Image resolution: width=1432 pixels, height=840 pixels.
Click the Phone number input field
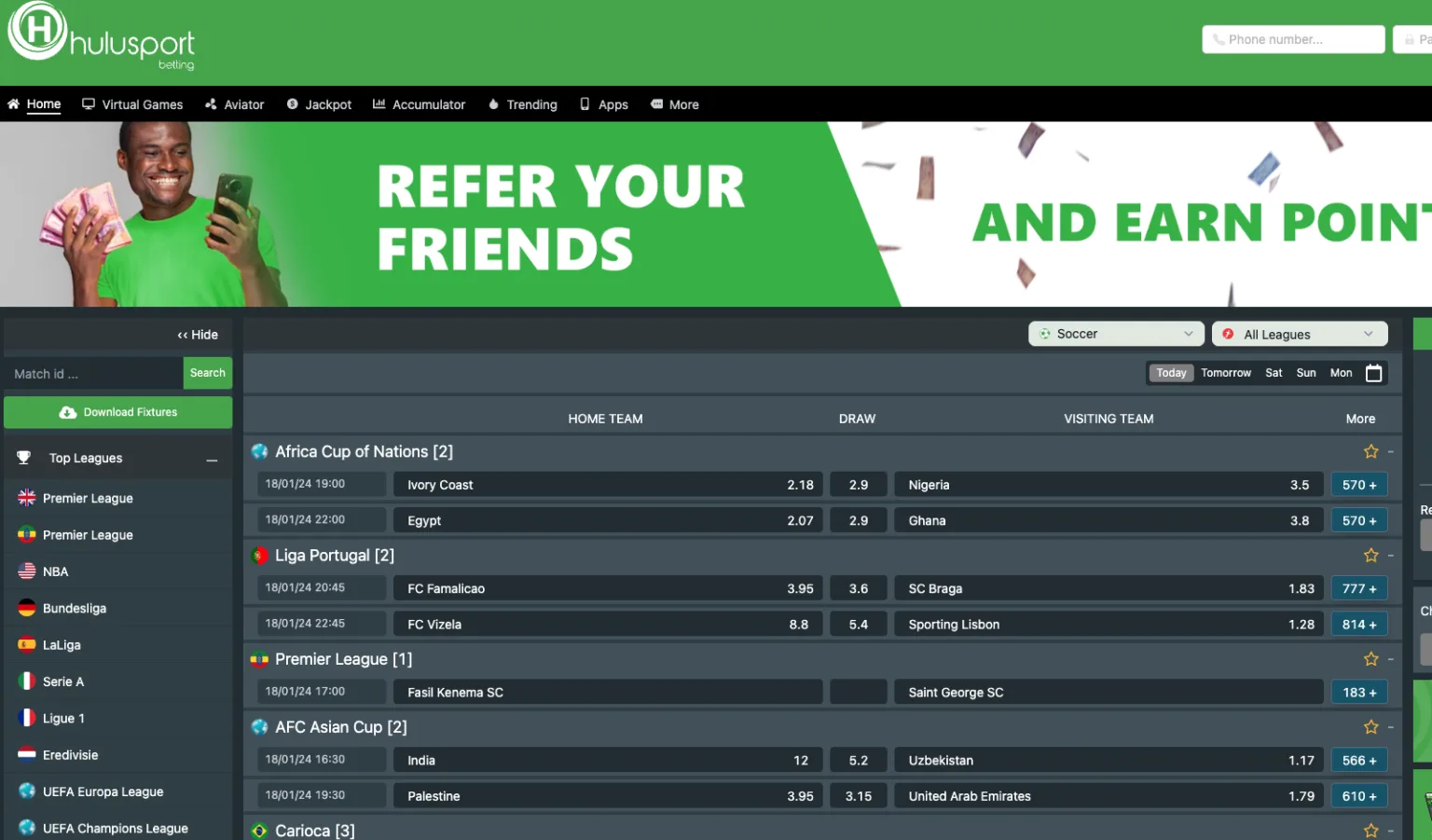(1293, 39)
